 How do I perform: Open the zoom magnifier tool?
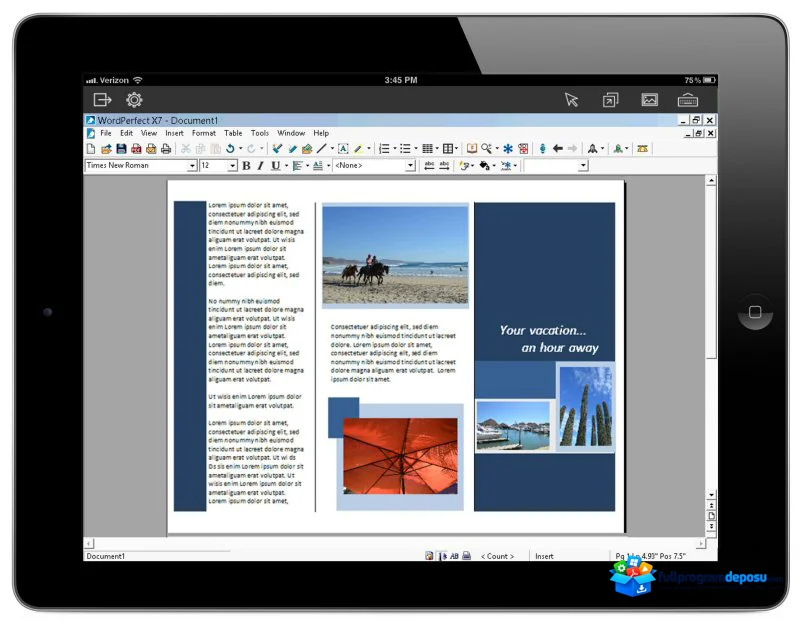486,148
